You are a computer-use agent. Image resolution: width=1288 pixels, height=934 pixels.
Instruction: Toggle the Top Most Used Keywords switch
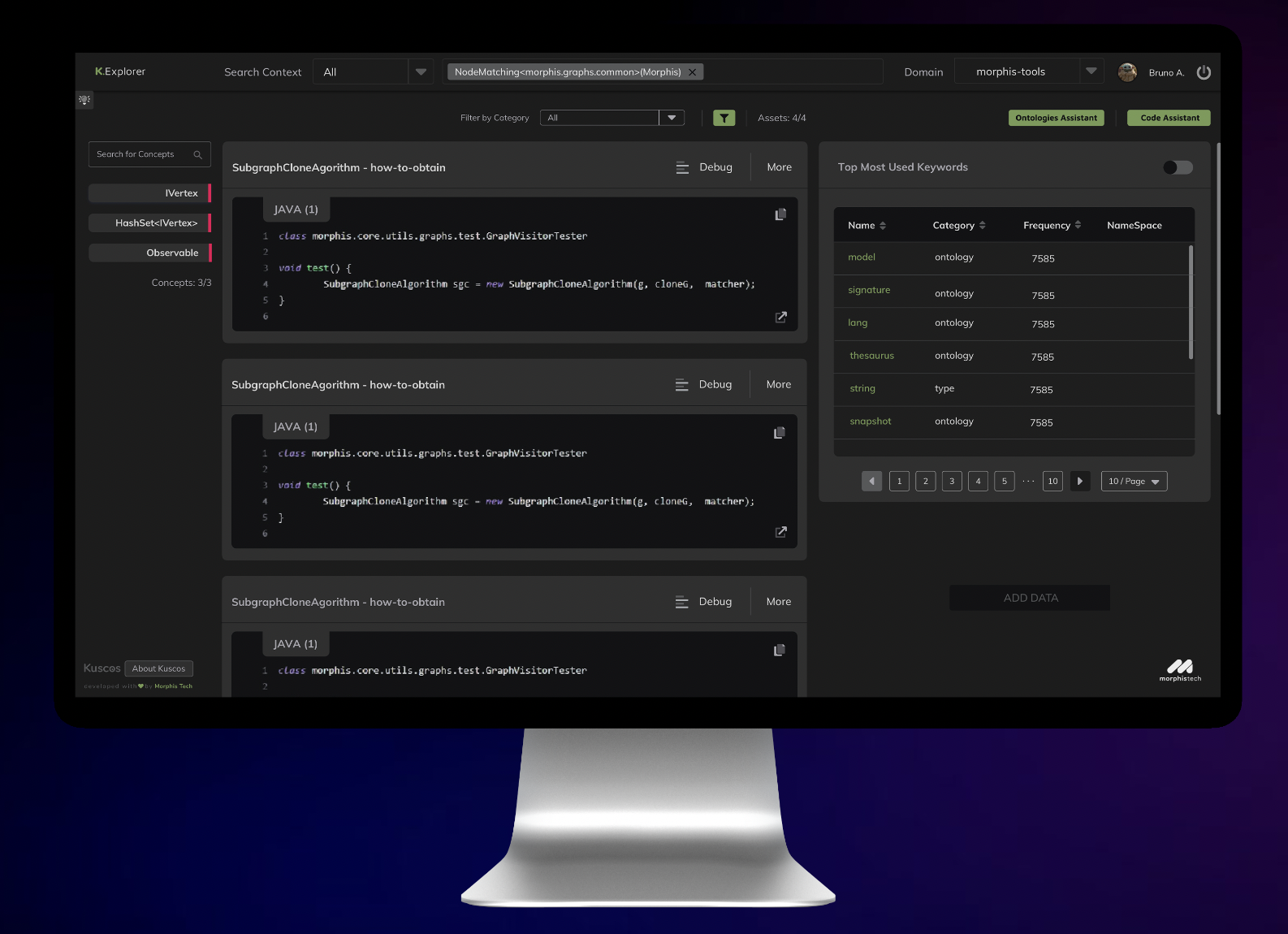tap(1178, 167)
